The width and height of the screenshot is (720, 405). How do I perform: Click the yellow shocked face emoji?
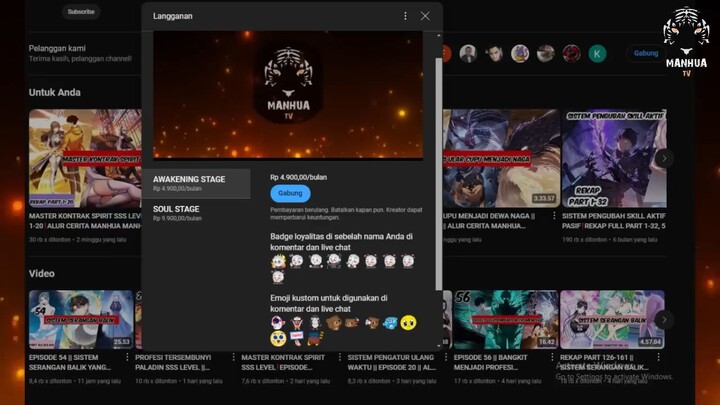[x=278, y=339]
